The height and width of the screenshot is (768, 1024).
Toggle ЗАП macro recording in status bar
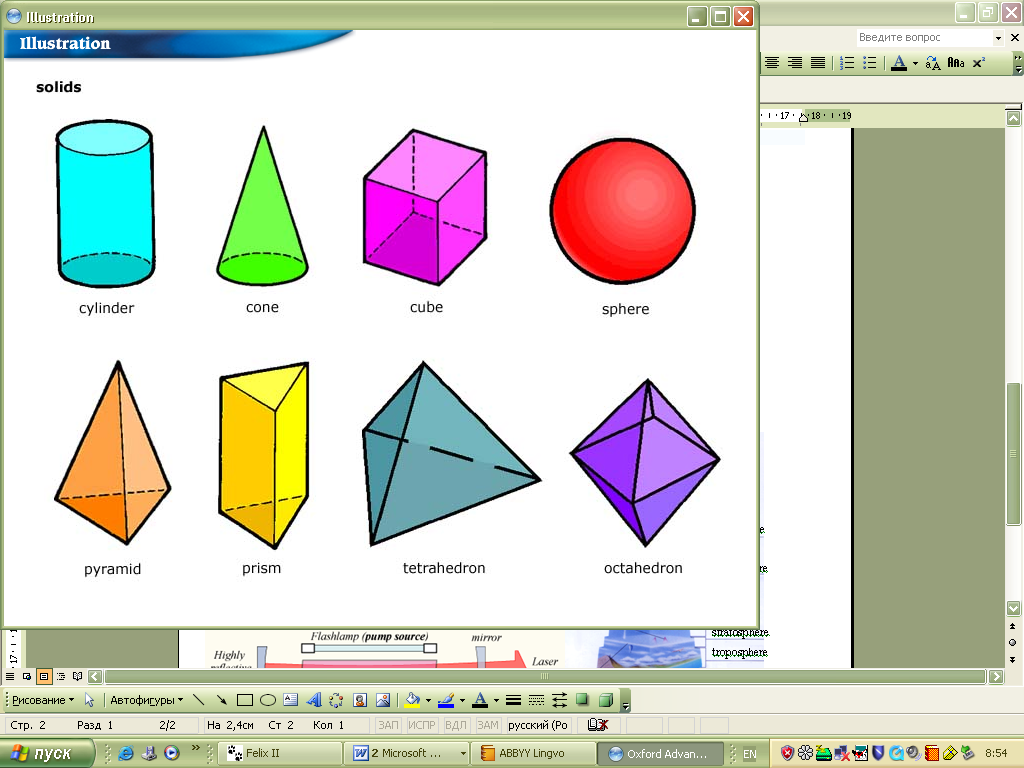click(x=388, y=725)
